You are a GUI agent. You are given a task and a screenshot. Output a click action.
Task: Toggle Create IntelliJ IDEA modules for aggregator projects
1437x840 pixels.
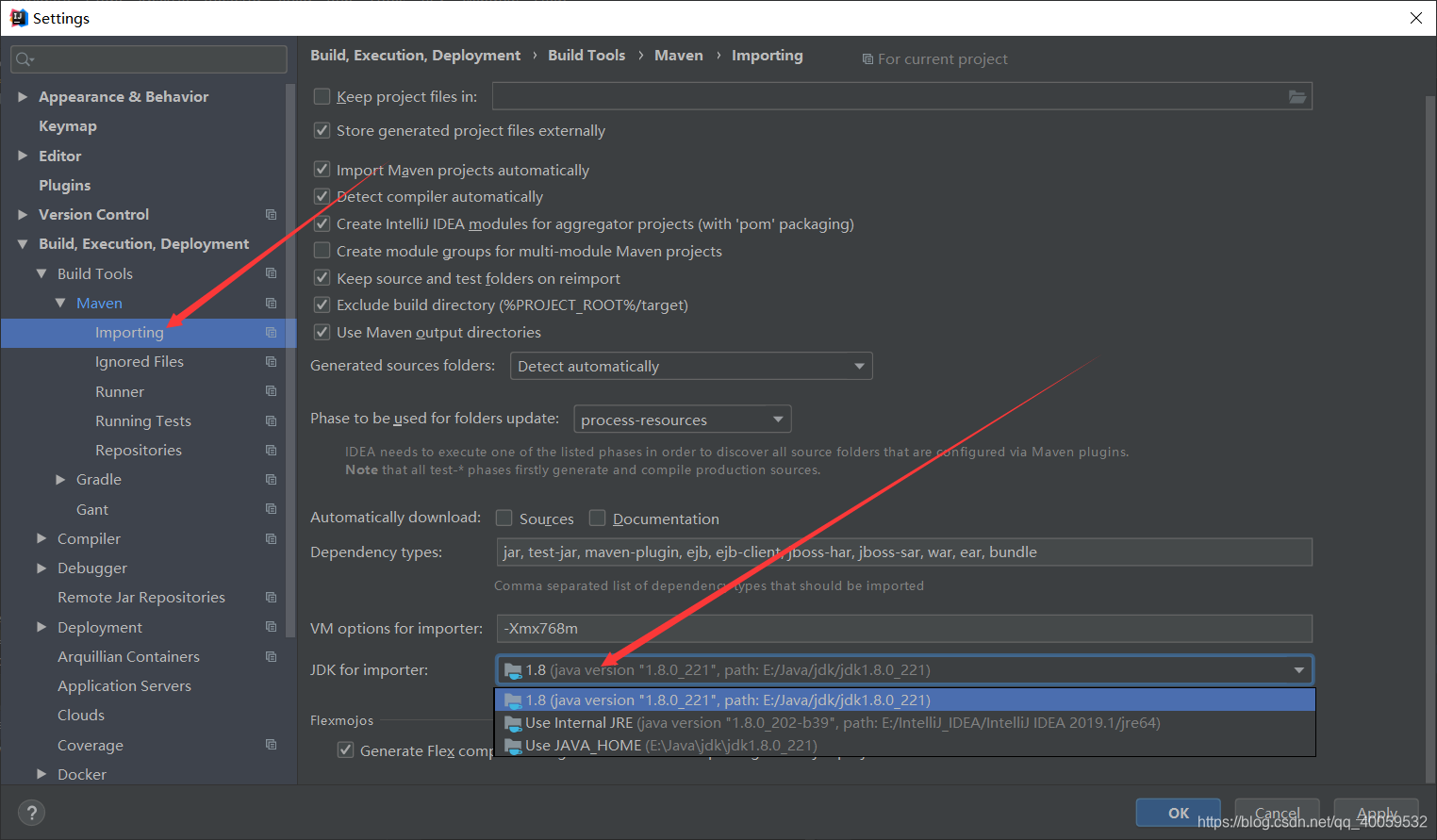pos(322,223)
